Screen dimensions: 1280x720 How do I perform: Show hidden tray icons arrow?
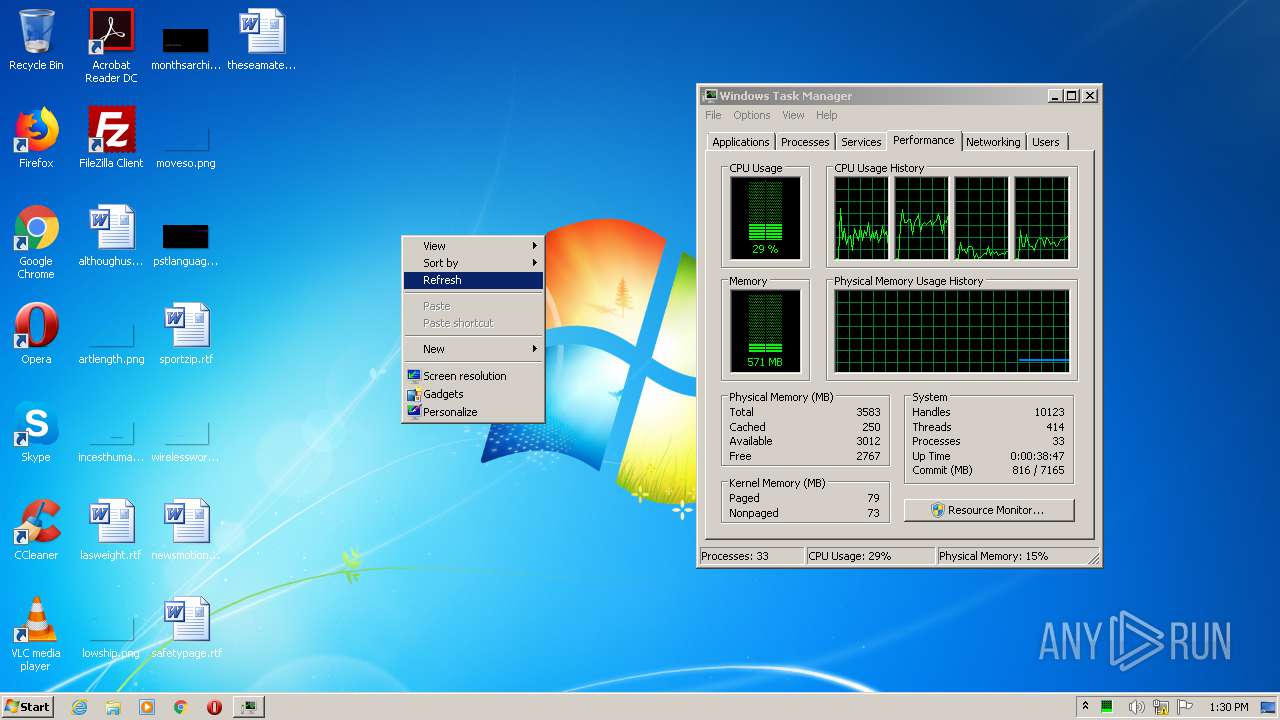[1085, 706]
